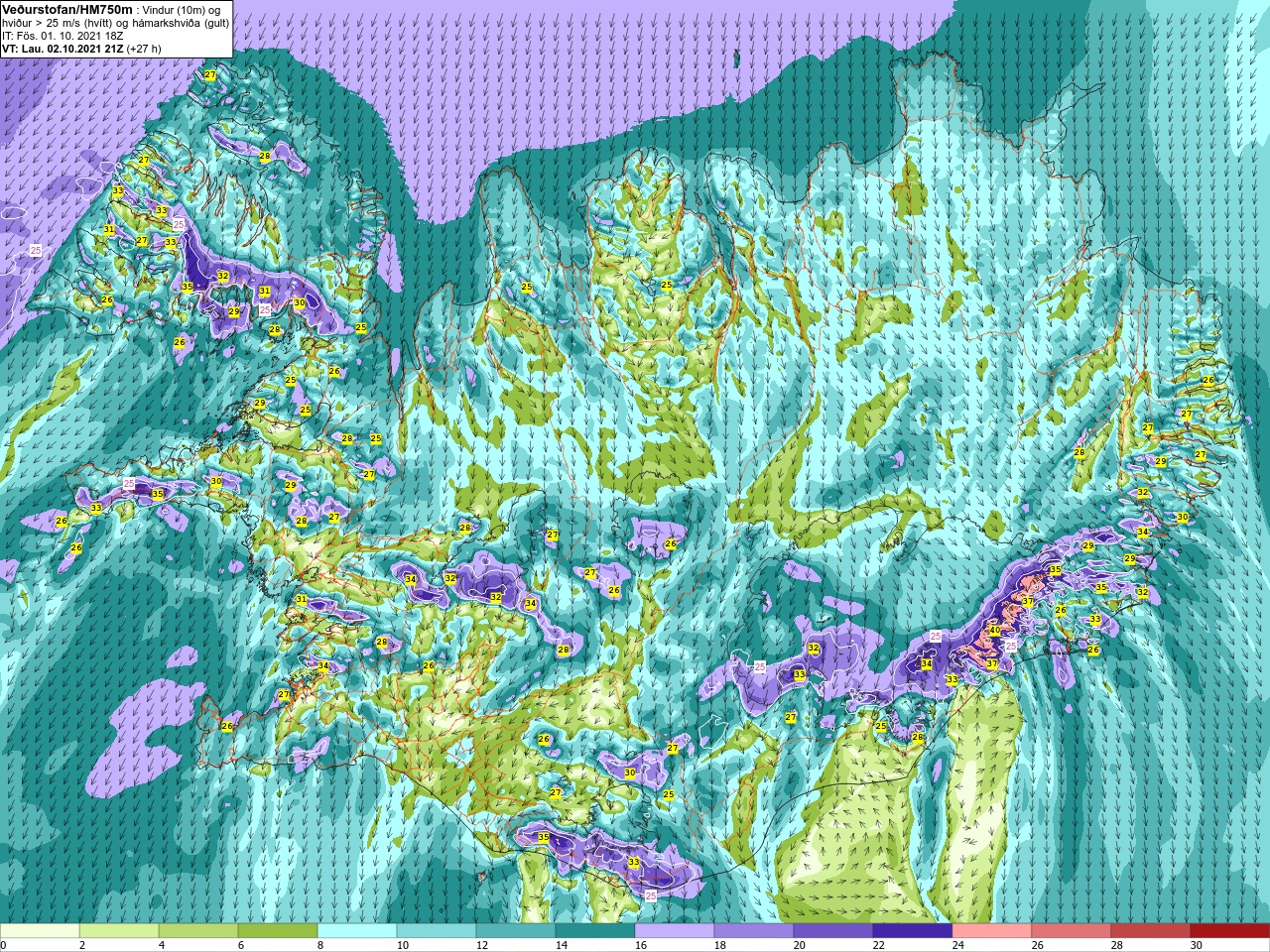The width and height of the screenshot is (1270, 952).
Task: Choose the olive green 6–8 m/s legend swatch
Action: 278,931
